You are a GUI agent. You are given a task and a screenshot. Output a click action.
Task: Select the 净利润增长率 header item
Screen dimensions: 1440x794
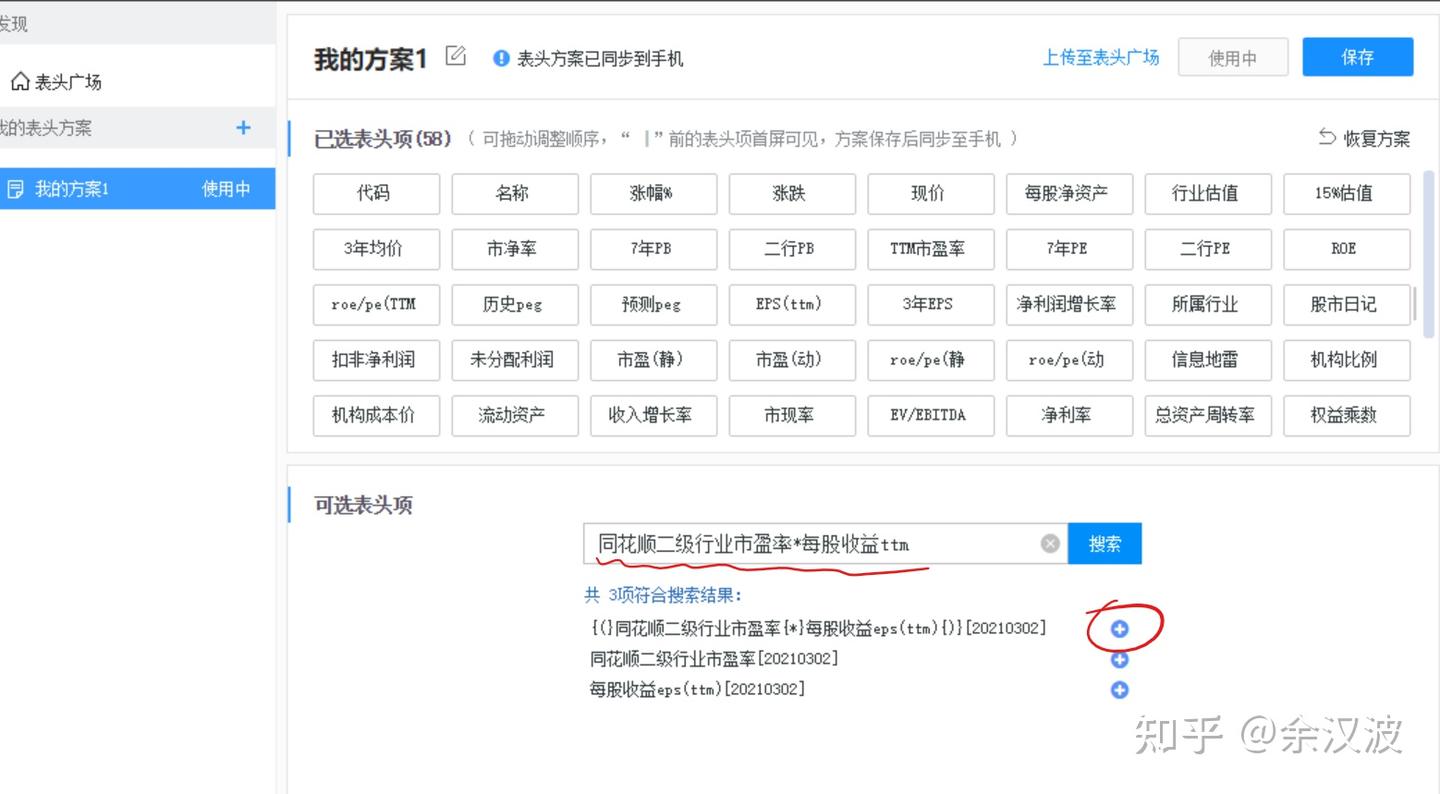point(1069,305)
